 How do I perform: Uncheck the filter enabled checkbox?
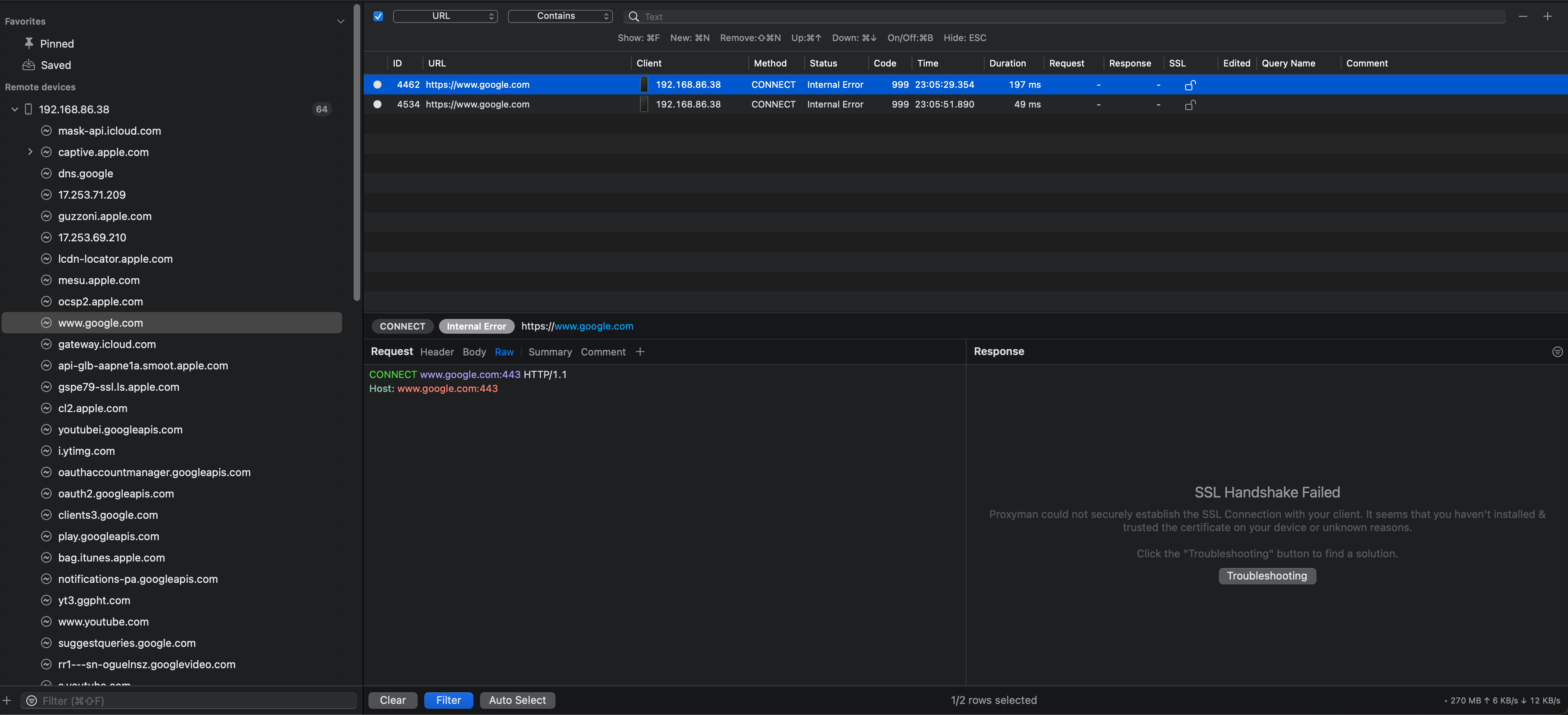[378, 16]
